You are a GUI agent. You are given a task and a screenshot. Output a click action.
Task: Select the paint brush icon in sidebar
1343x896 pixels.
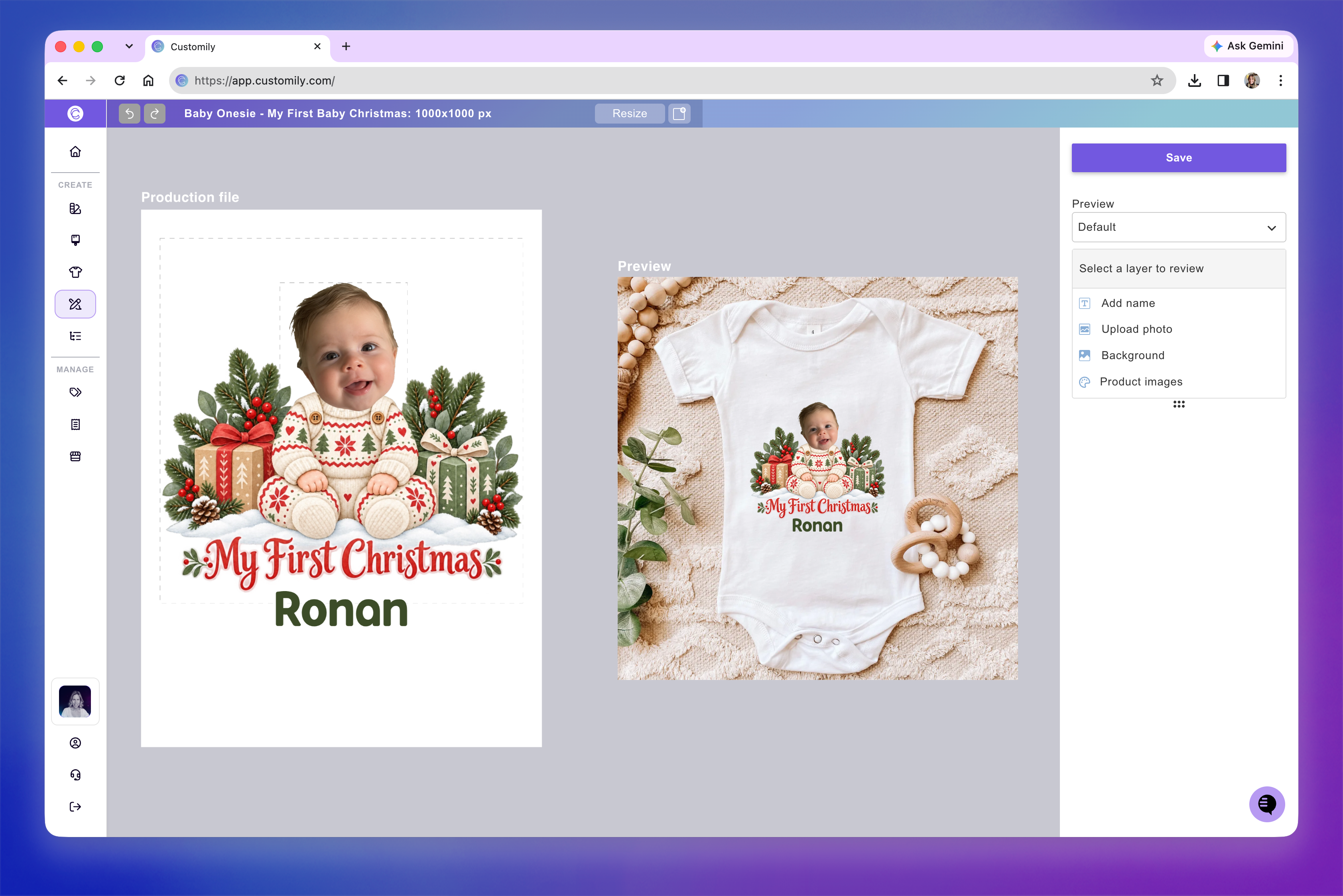coord(75,240)
